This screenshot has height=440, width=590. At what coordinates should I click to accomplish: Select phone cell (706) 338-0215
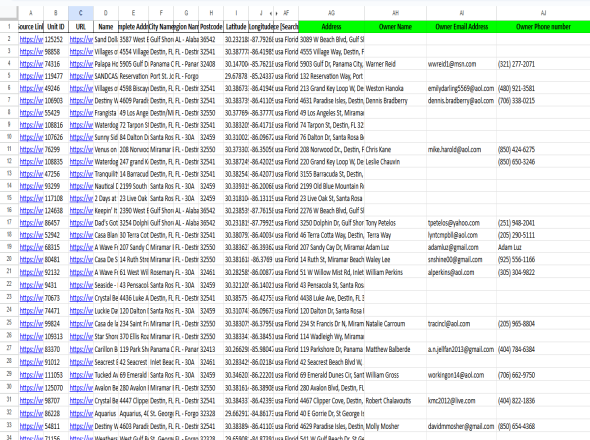[543, 100]
